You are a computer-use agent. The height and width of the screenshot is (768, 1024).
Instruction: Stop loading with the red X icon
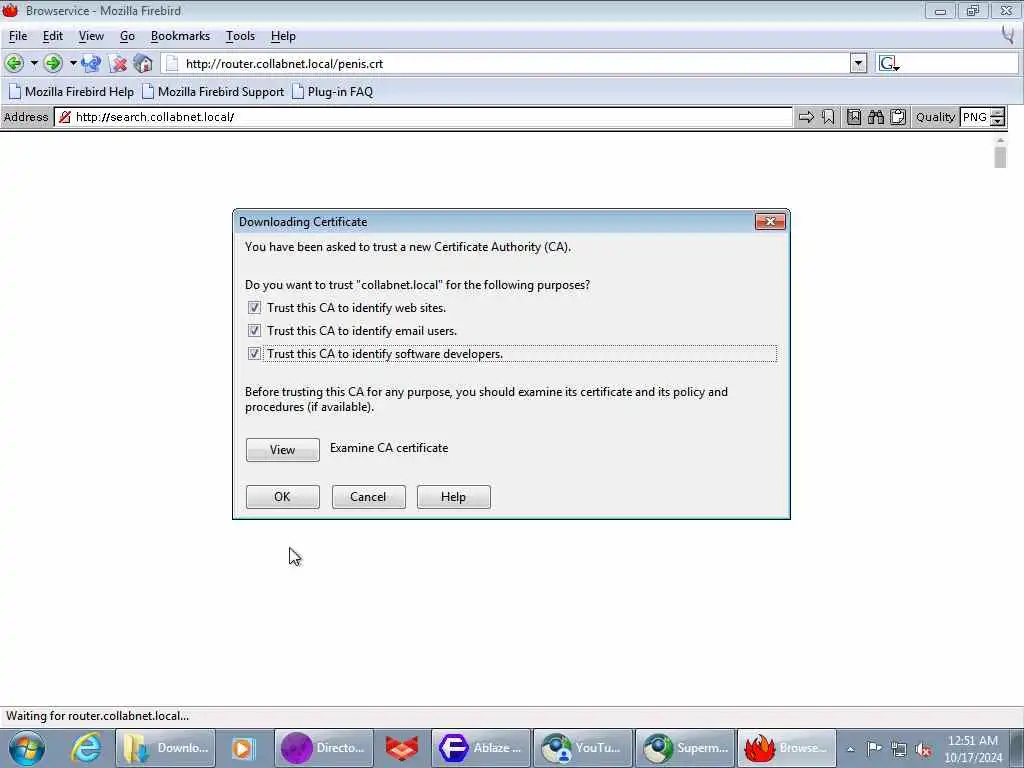[x=119, y=63]
